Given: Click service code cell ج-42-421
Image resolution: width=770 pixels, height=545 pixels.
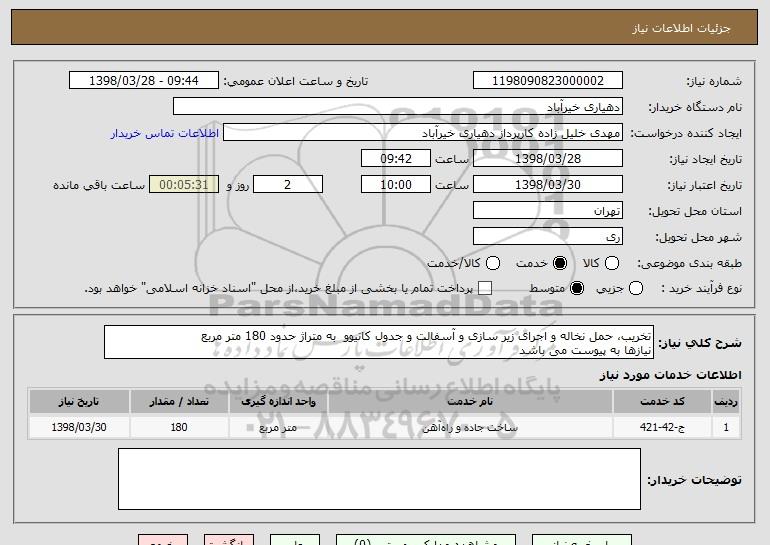Looking at the screenshot, I should pyautogui.click(x=662, y=427).
